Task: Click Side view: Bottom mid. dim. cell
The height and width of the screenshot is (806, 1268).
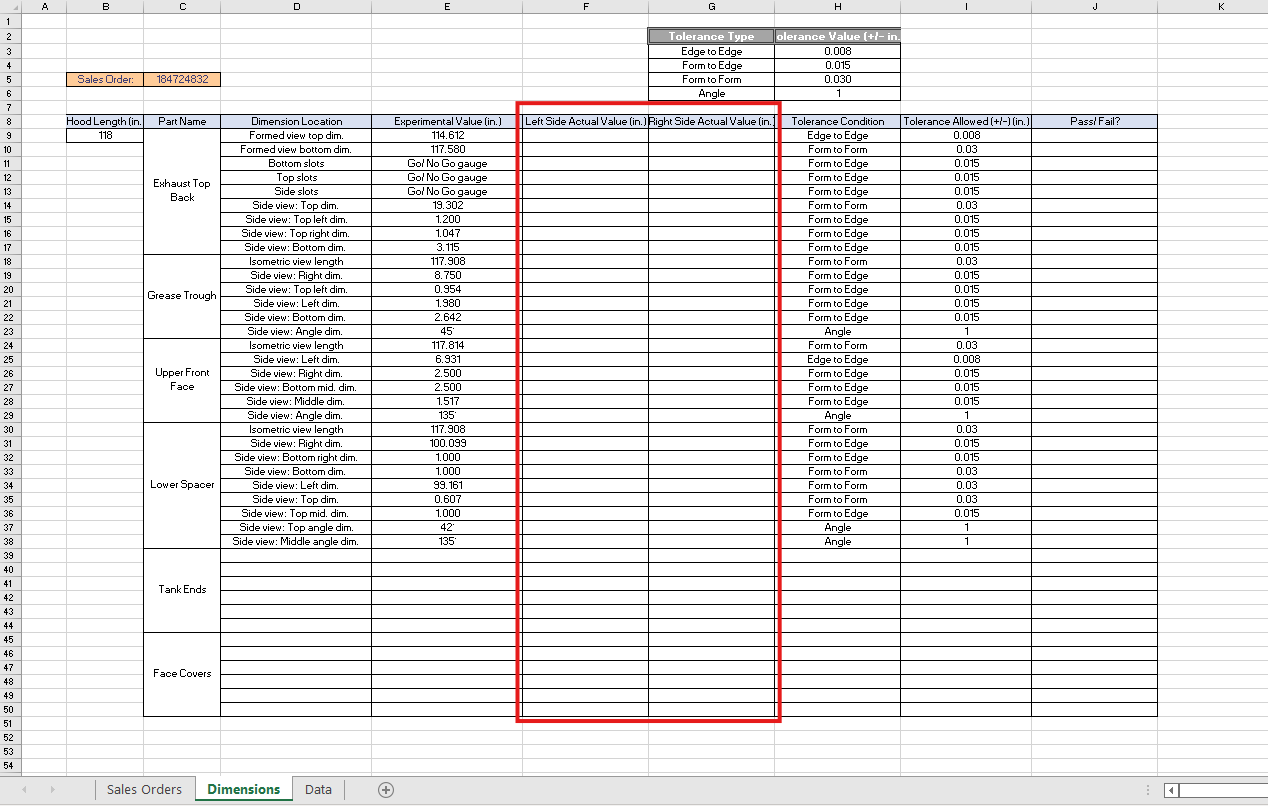Action: [296, 387]
